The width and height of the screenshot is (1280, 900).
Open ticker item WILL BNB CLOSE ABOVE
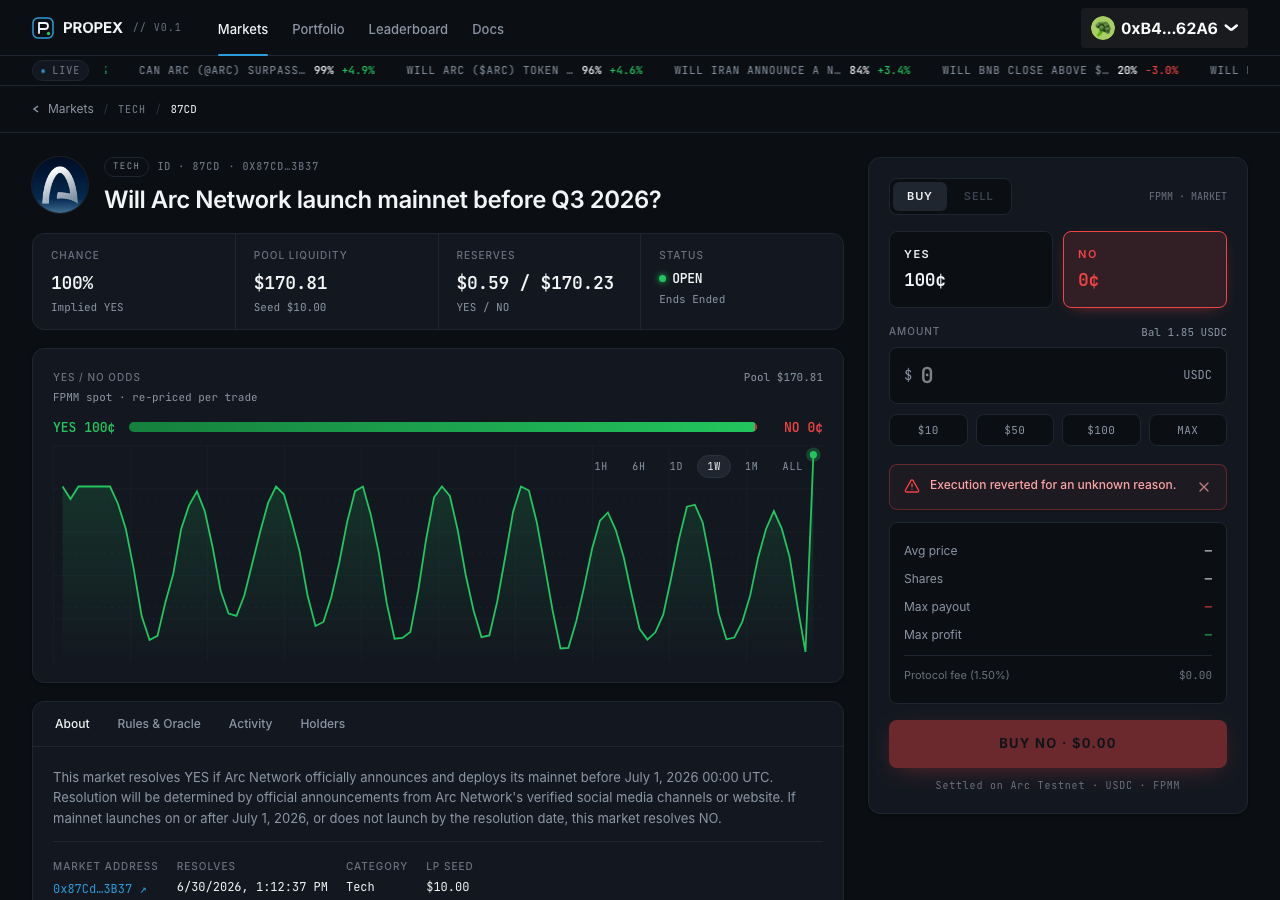(x=1060, y=71)
